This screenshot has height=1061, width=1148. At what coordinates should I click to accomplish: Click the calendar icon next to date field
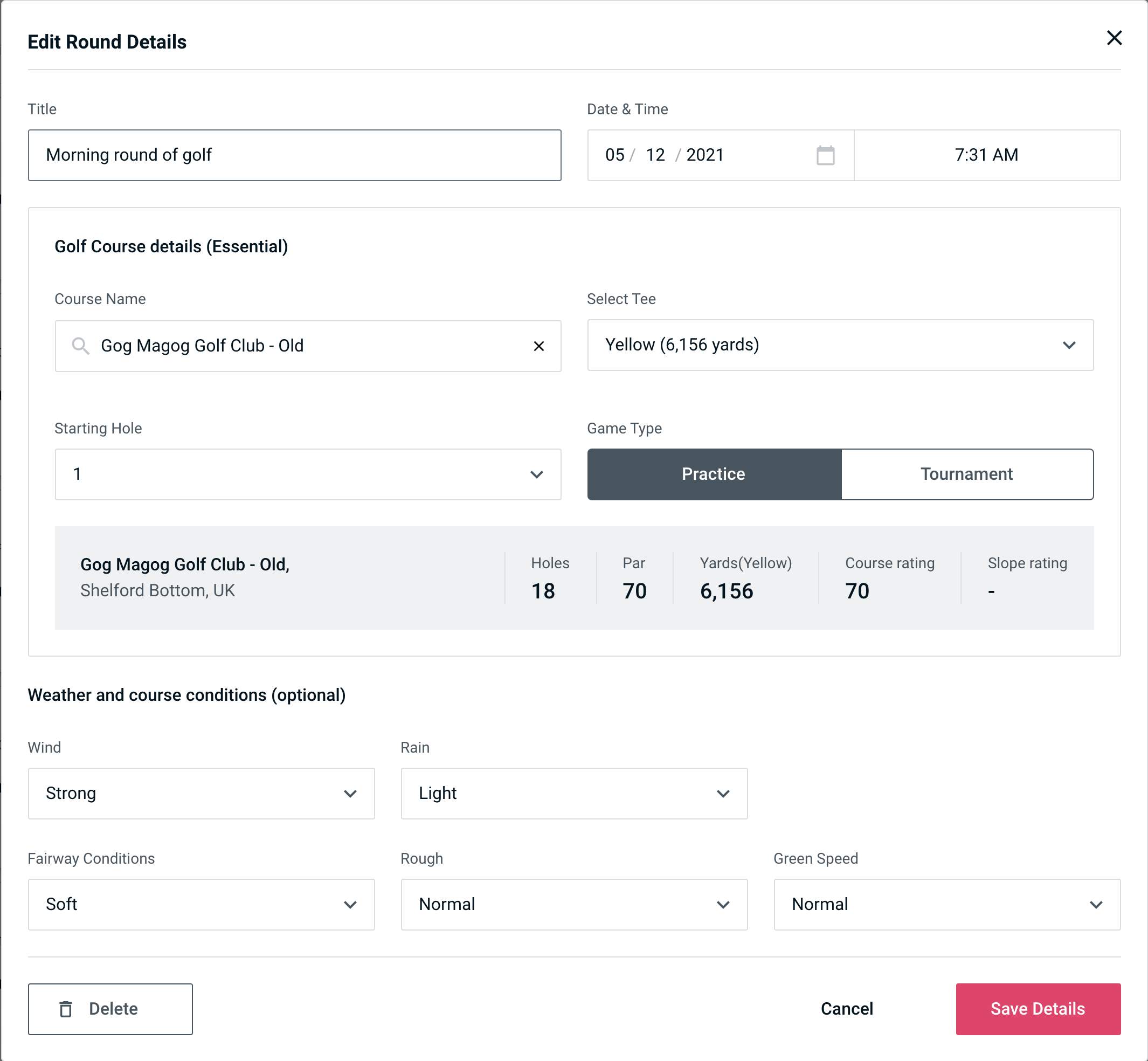coord(826,155)
